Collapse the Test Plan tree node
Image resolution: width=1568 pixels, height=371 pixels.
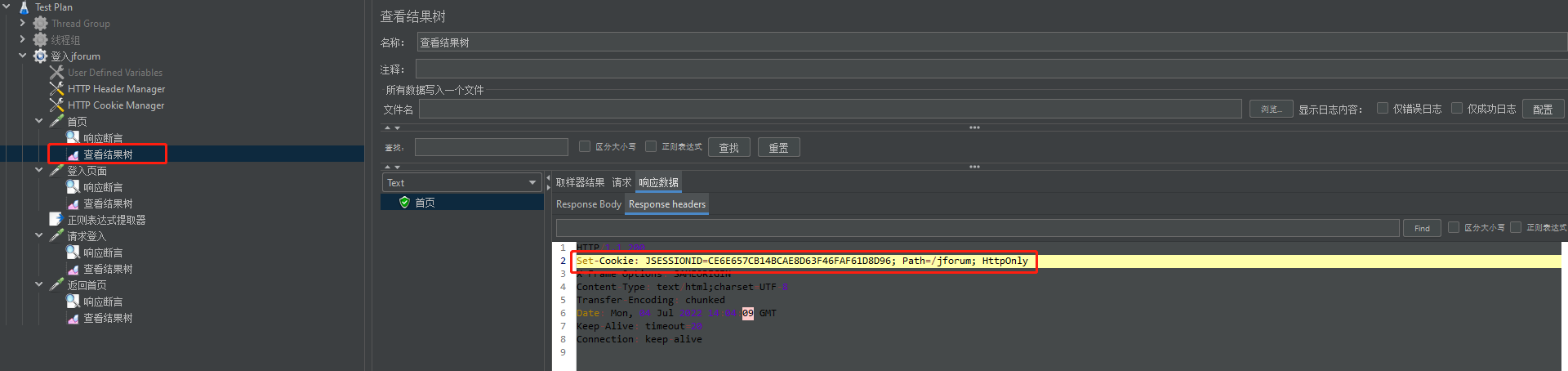pyautogui.click(x=7, y=7)
